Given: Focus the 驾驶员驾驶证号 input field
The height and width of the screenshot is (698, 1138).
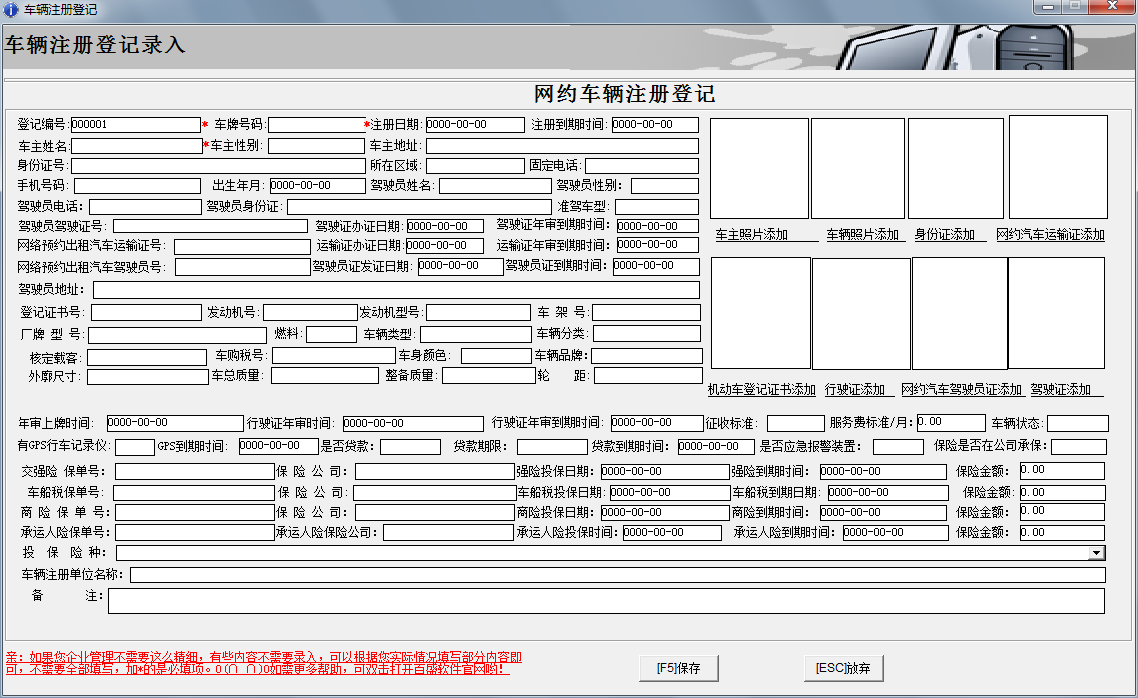Looking at the screenshot, I should point(210,226).
